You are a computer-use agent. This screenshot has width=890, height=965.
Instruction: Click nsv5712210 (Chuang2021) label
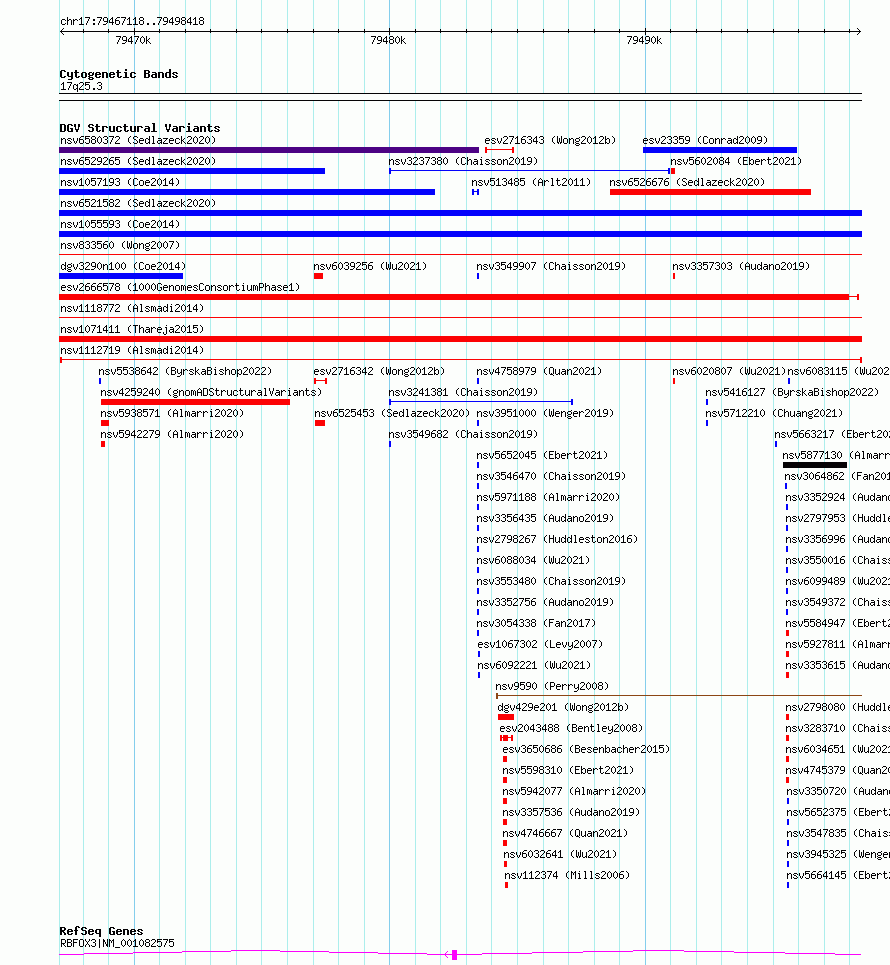pos(774,413)
